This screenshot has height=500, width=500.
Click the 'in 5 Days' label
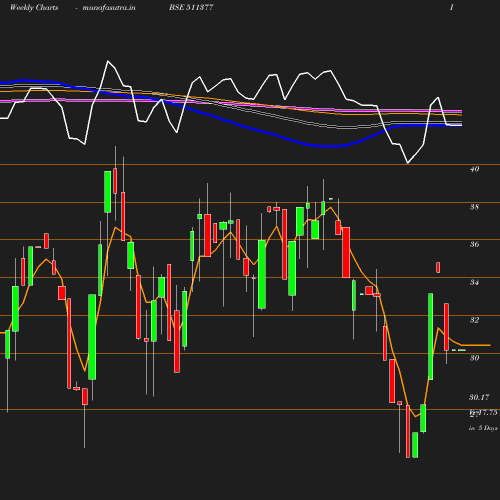pyautogui.click(x=483, y=428)
